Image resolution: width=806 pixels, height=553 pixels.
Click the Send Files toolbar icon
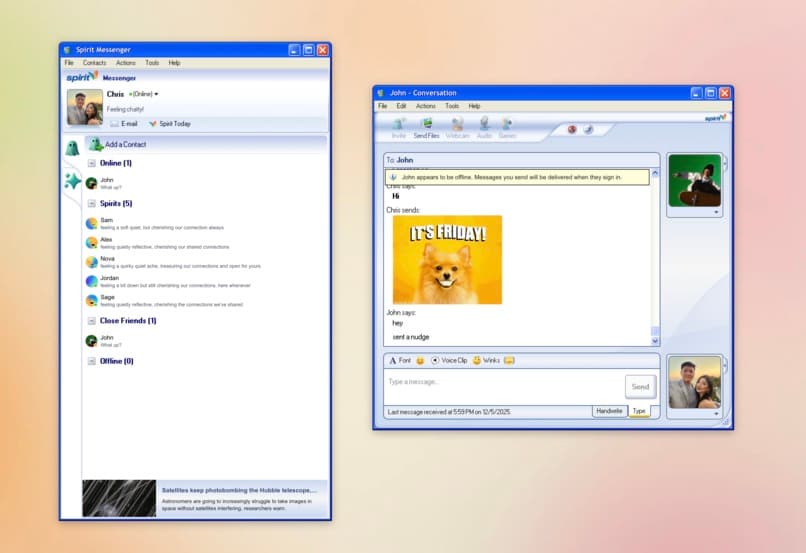(x=427, y=127)
